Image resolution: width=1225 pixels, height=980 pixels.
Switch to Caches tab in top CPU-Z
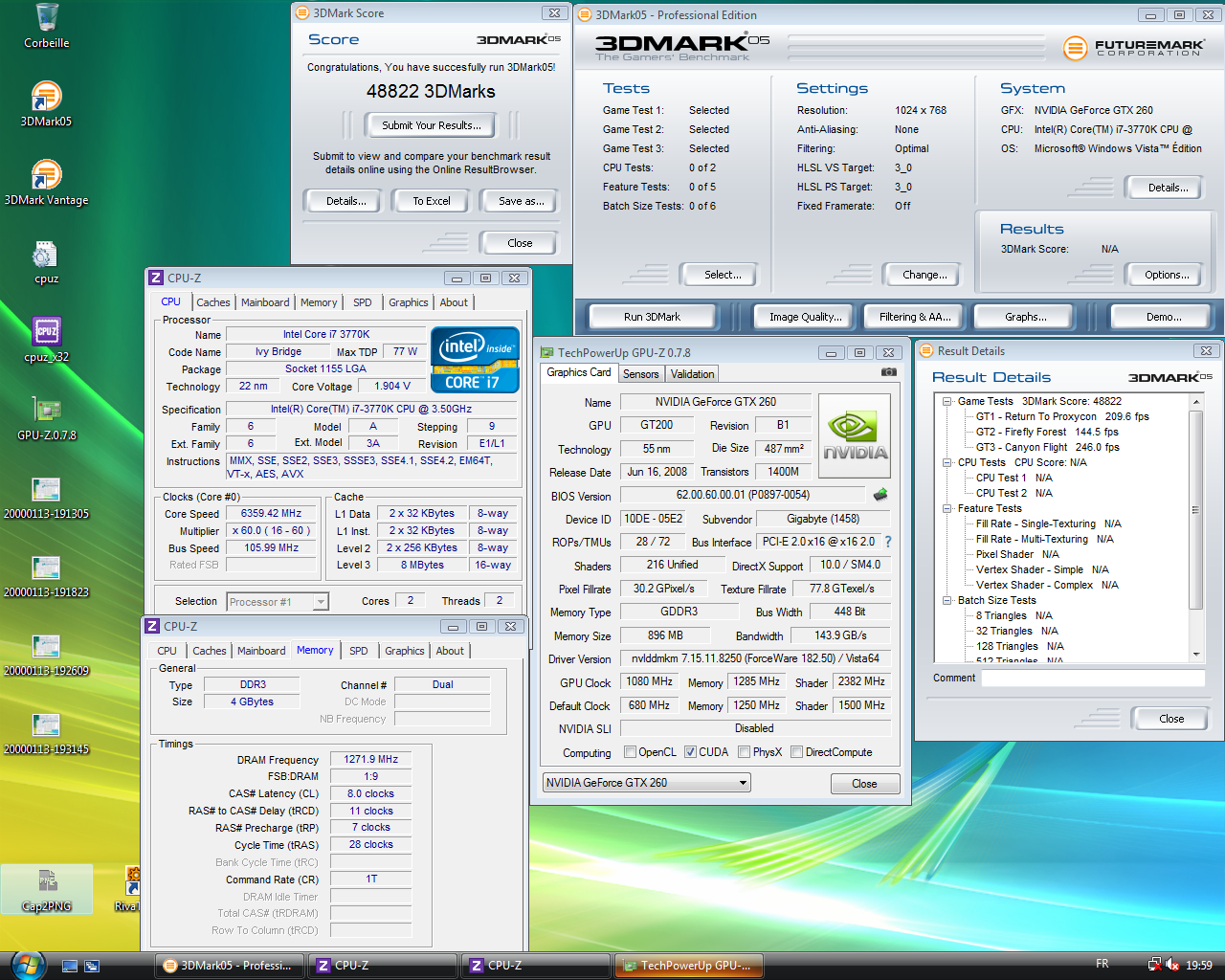point(213,302)
